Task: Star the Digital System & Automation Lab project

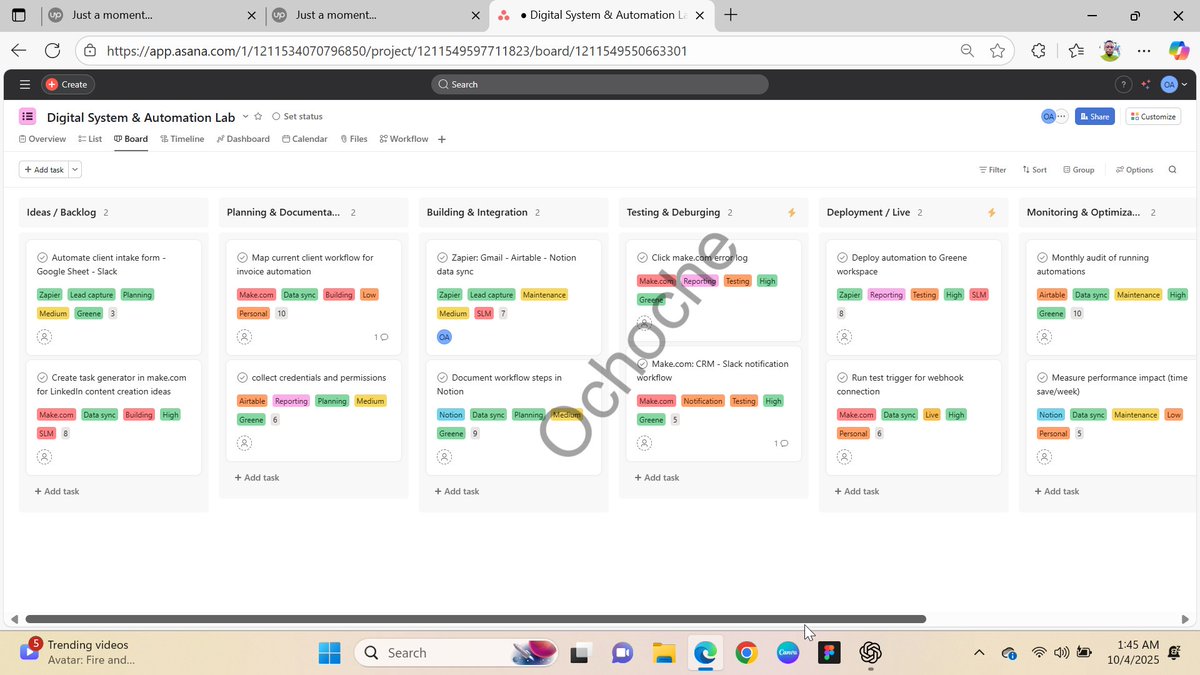Action: click(258, 116)
